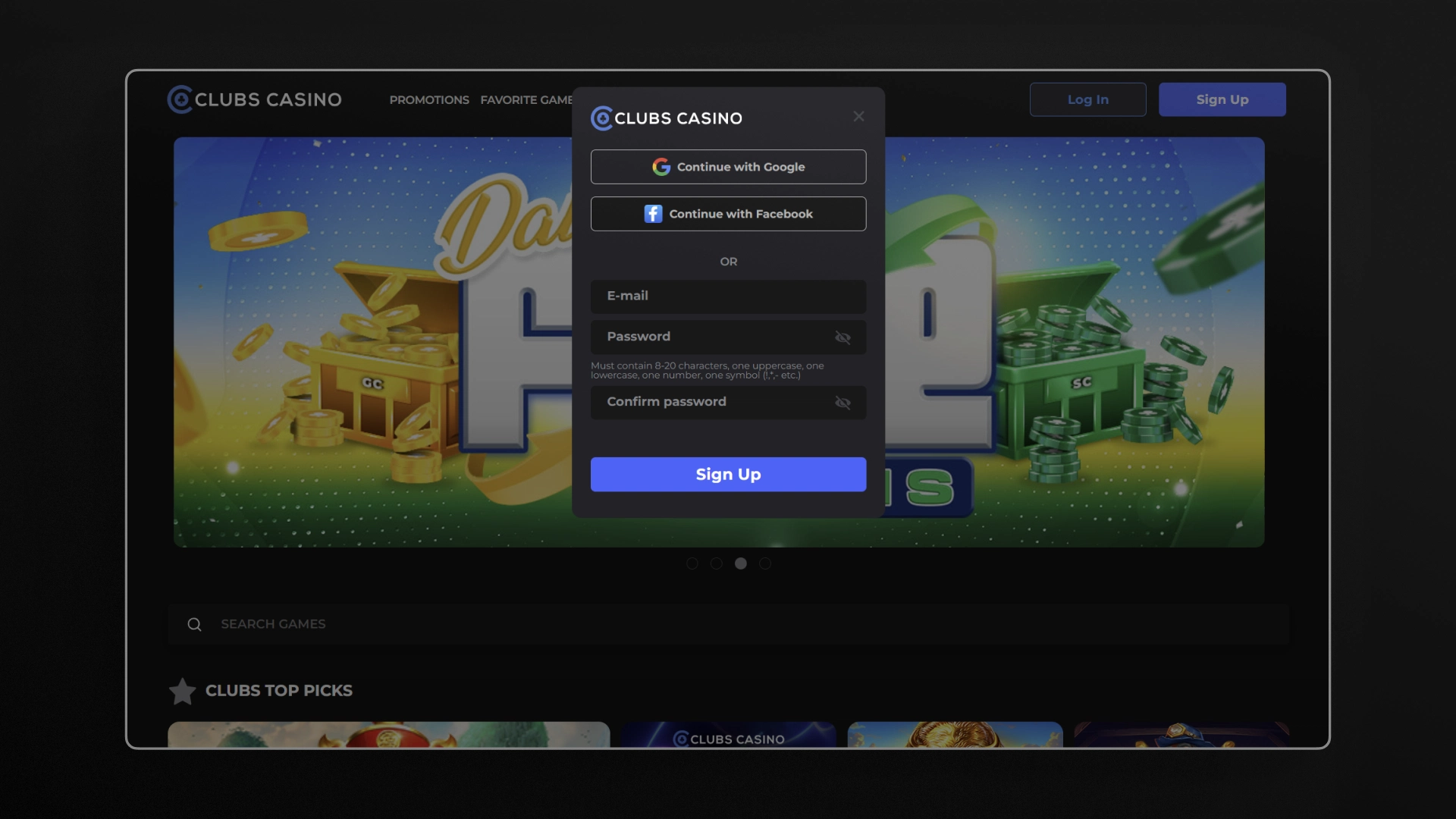
Task: Click the Log In button
Action: [x=1088, y=99]
